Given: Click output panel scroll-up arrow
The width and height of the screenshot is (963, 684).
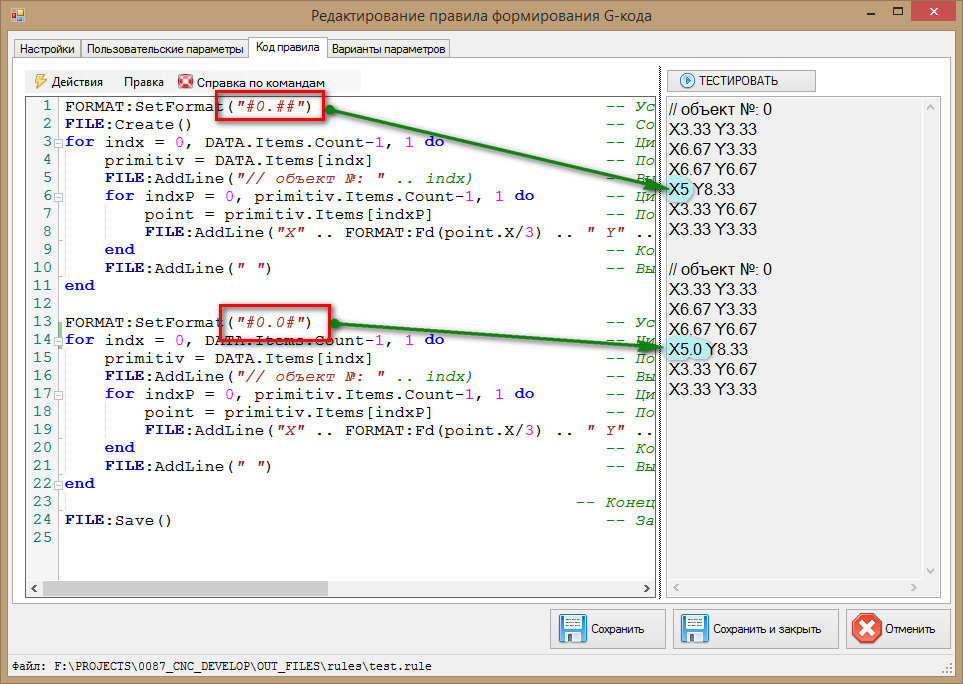Looking at the screenshot, I should pyautogui.click(x=930, y=107).
